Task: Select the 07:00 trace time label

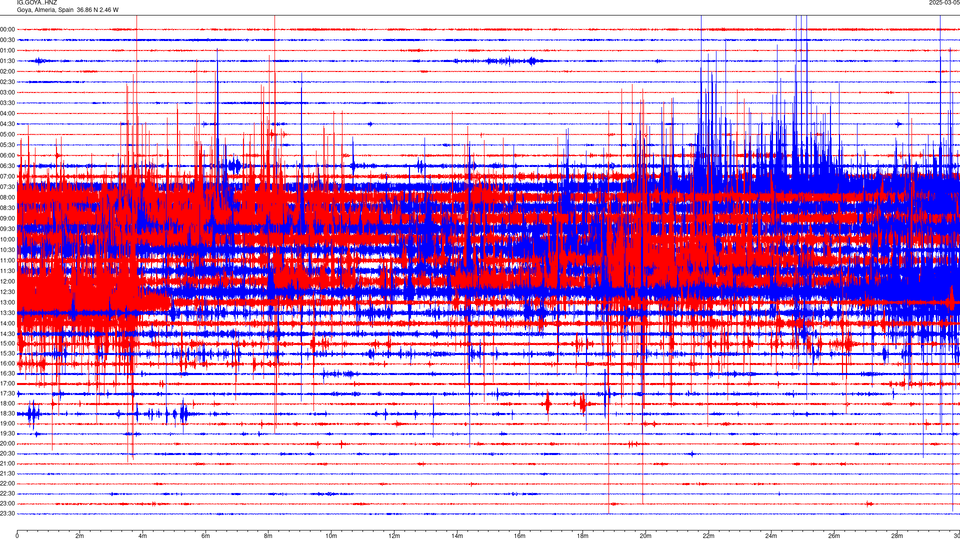Action: [8, 176]
